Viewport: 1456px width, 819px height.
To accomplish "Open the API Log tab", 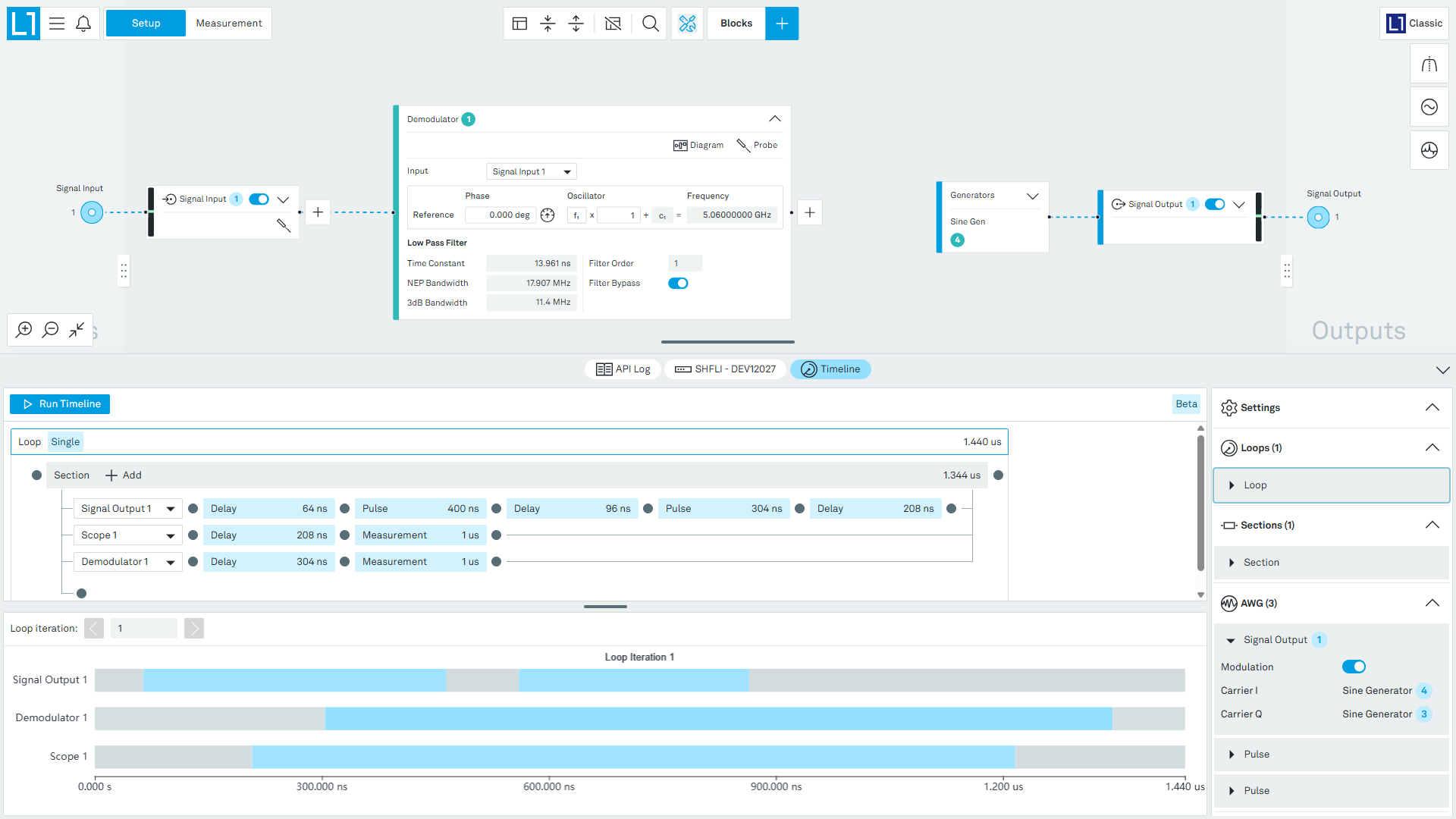I will click(x=623, y=369).
